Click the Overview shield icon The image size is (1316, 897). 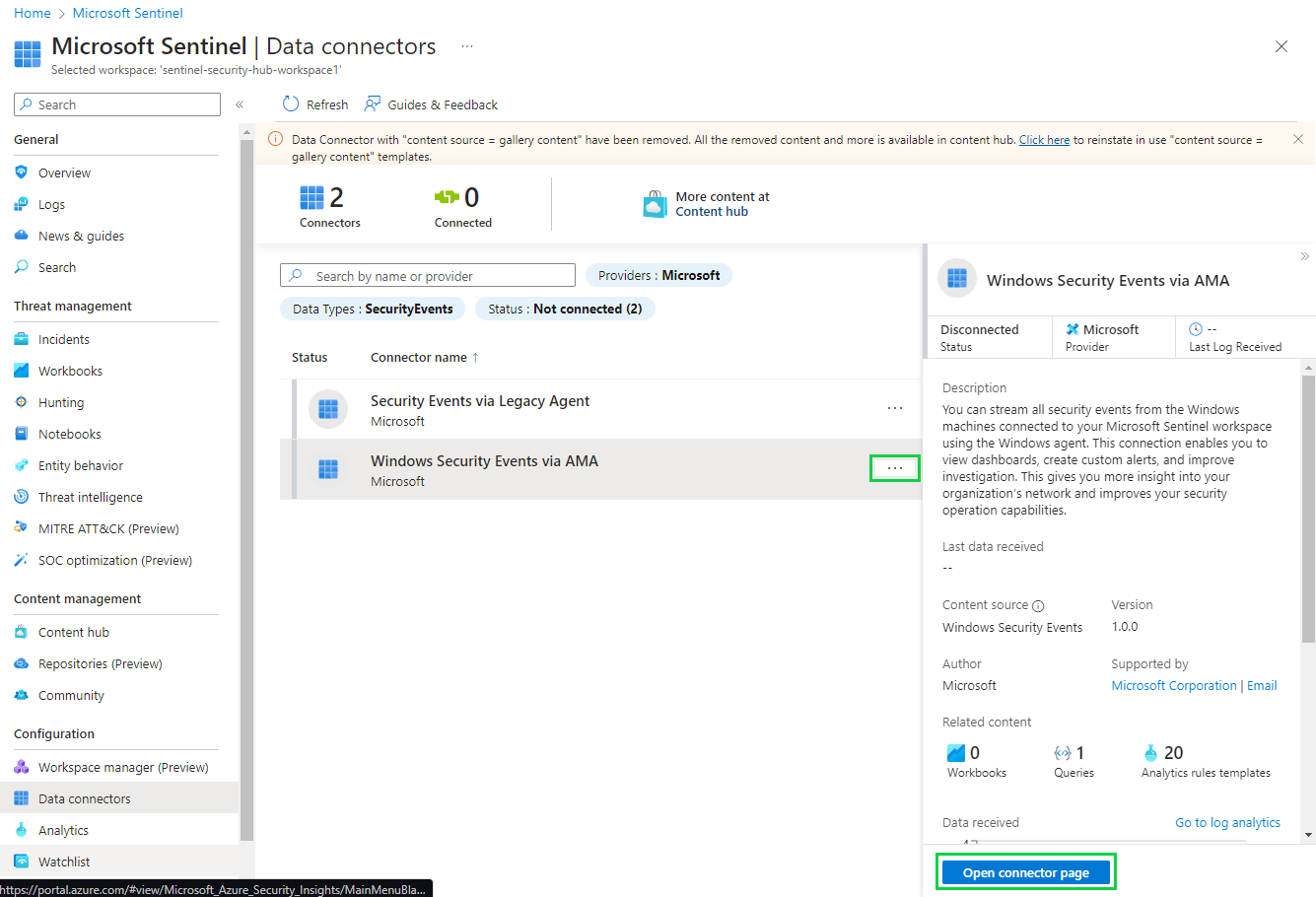(x=22, y=172)
